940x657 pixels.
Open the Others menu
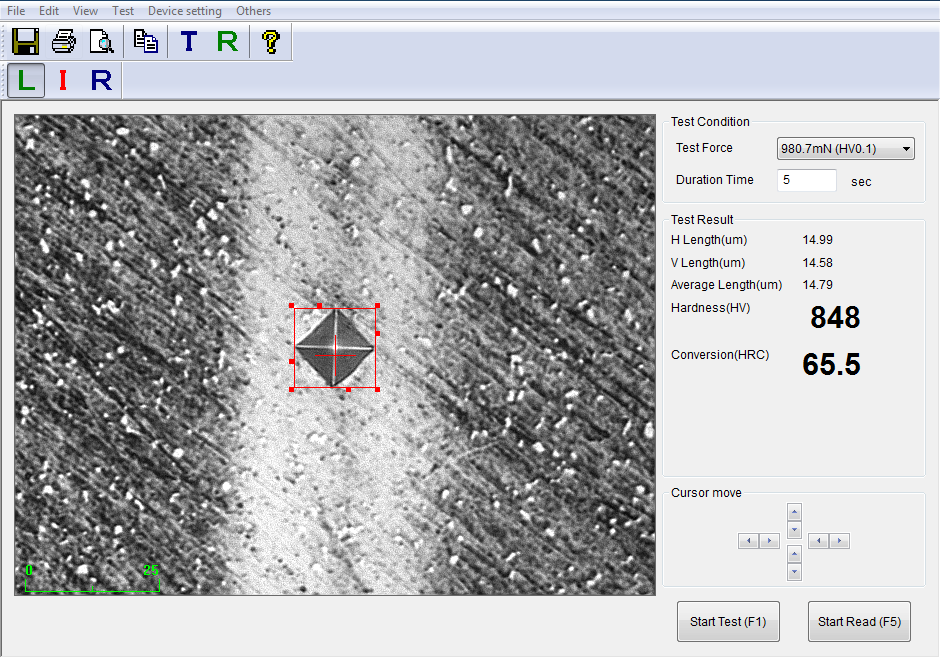point(253,11)
